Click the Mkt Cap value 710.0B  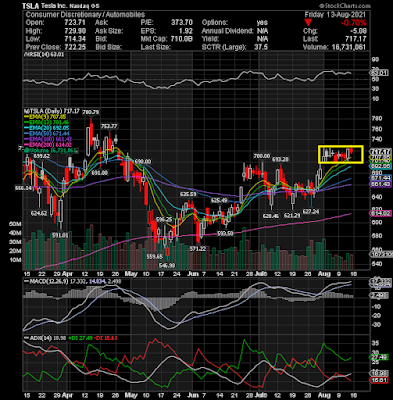pyautogui.click(x=182, y=39)
